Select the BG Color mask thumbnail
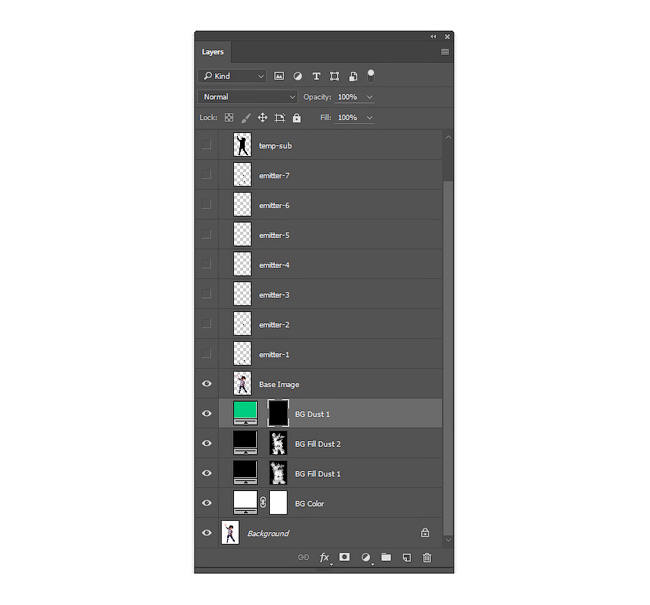Viewport: 650px width, 605px height. click(278, 503)
